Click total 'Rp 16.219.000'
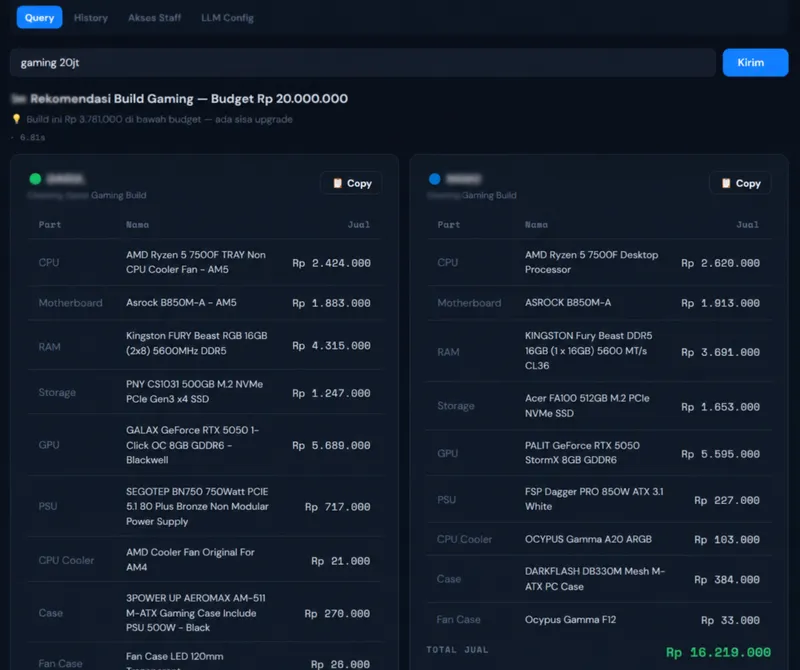This screenshot has width=800, height=670. tap(718, 652)
